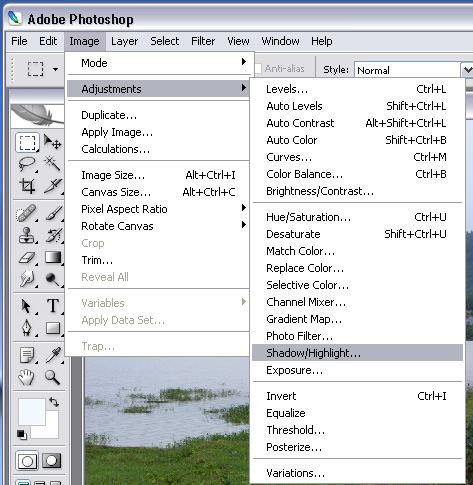Viewport: 473px width, 485px height.
Task: Select the Brush tool
Action: click(x=53, y=213)
